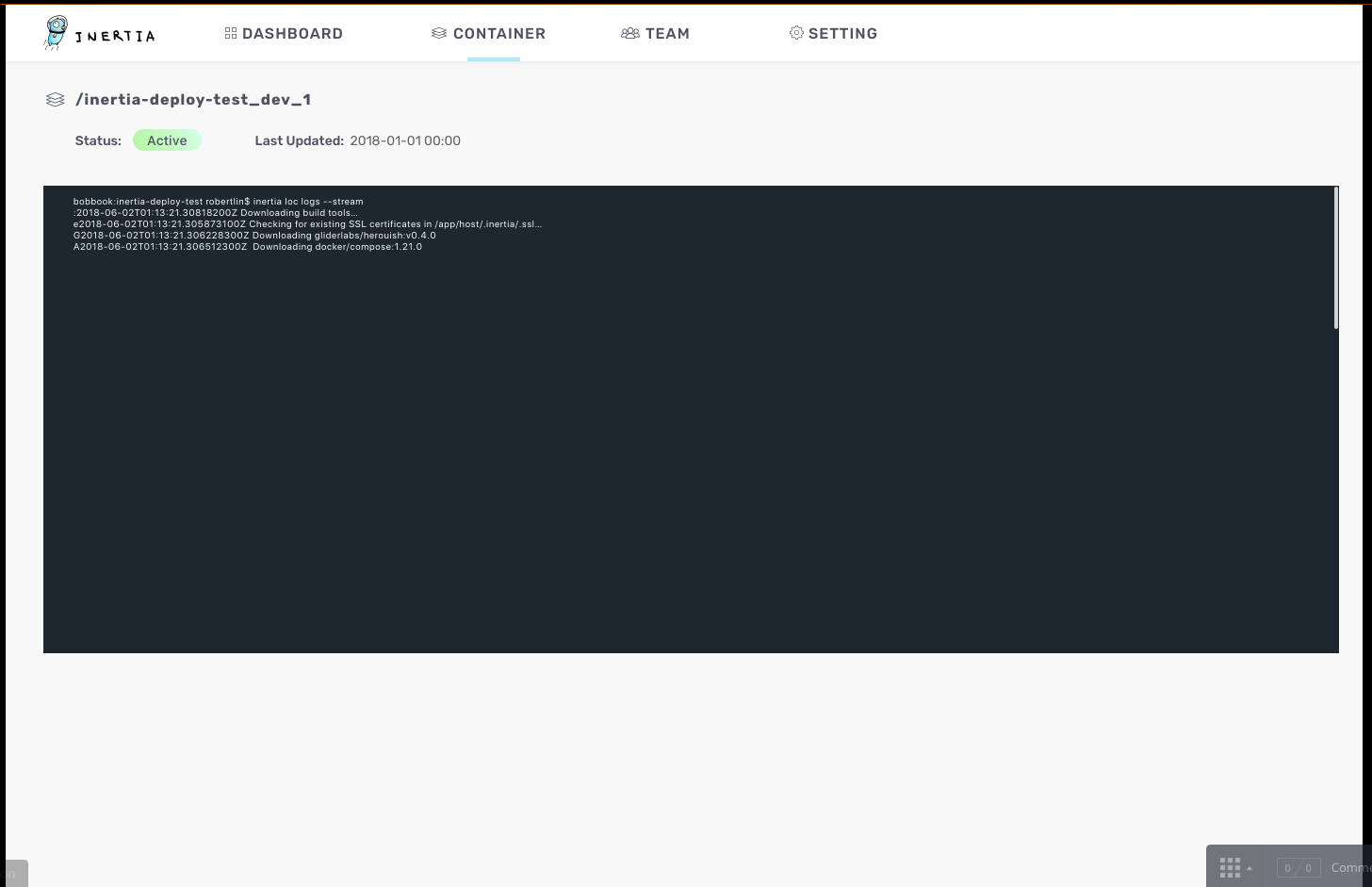Expand the bottom-right widget using the up triangle
This screenshot has width=1372, height=887.
tap(1250, 868)
